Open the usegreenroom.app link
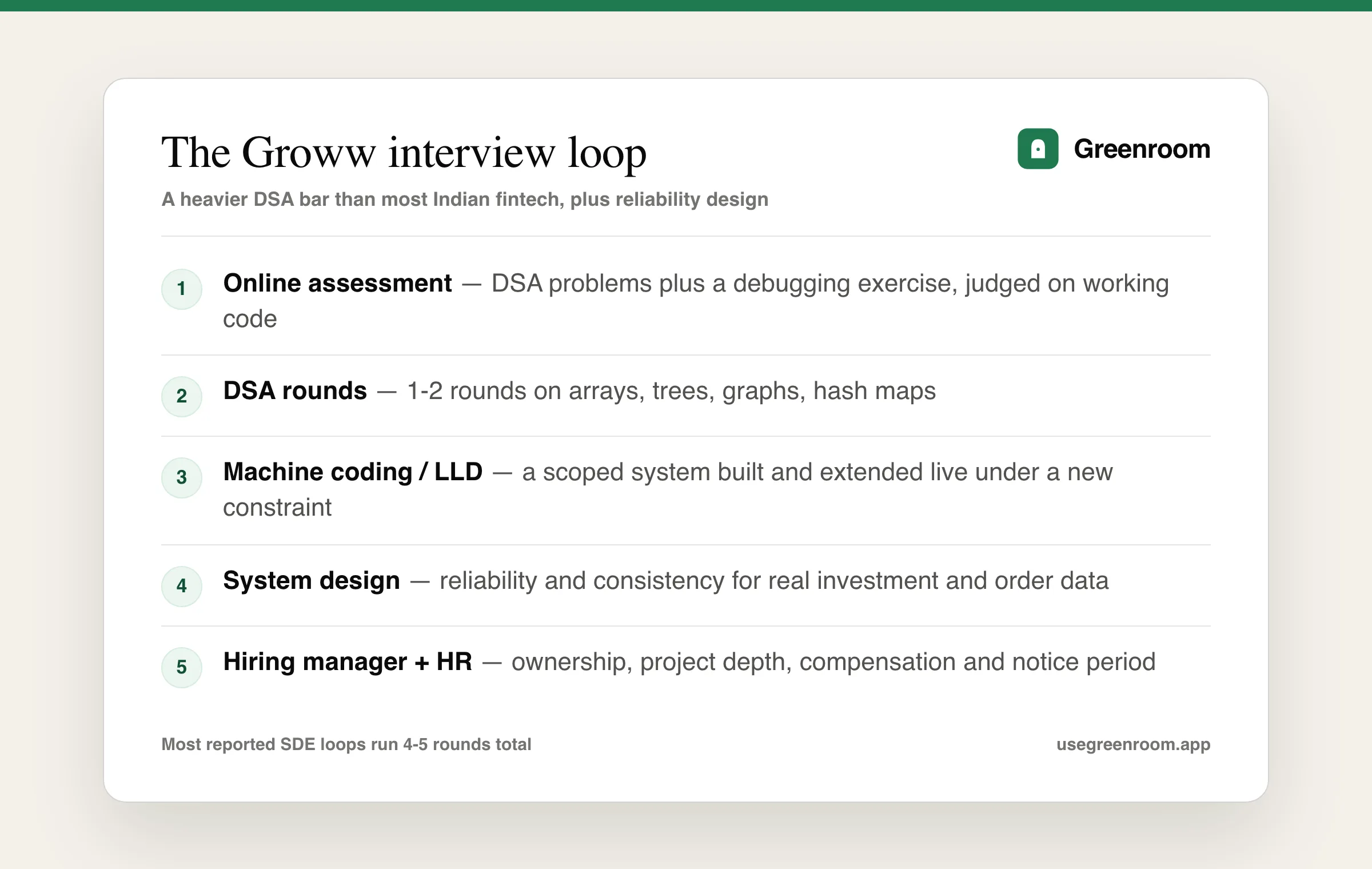This screenshot has height=869, width=1372. (1133, 744)
